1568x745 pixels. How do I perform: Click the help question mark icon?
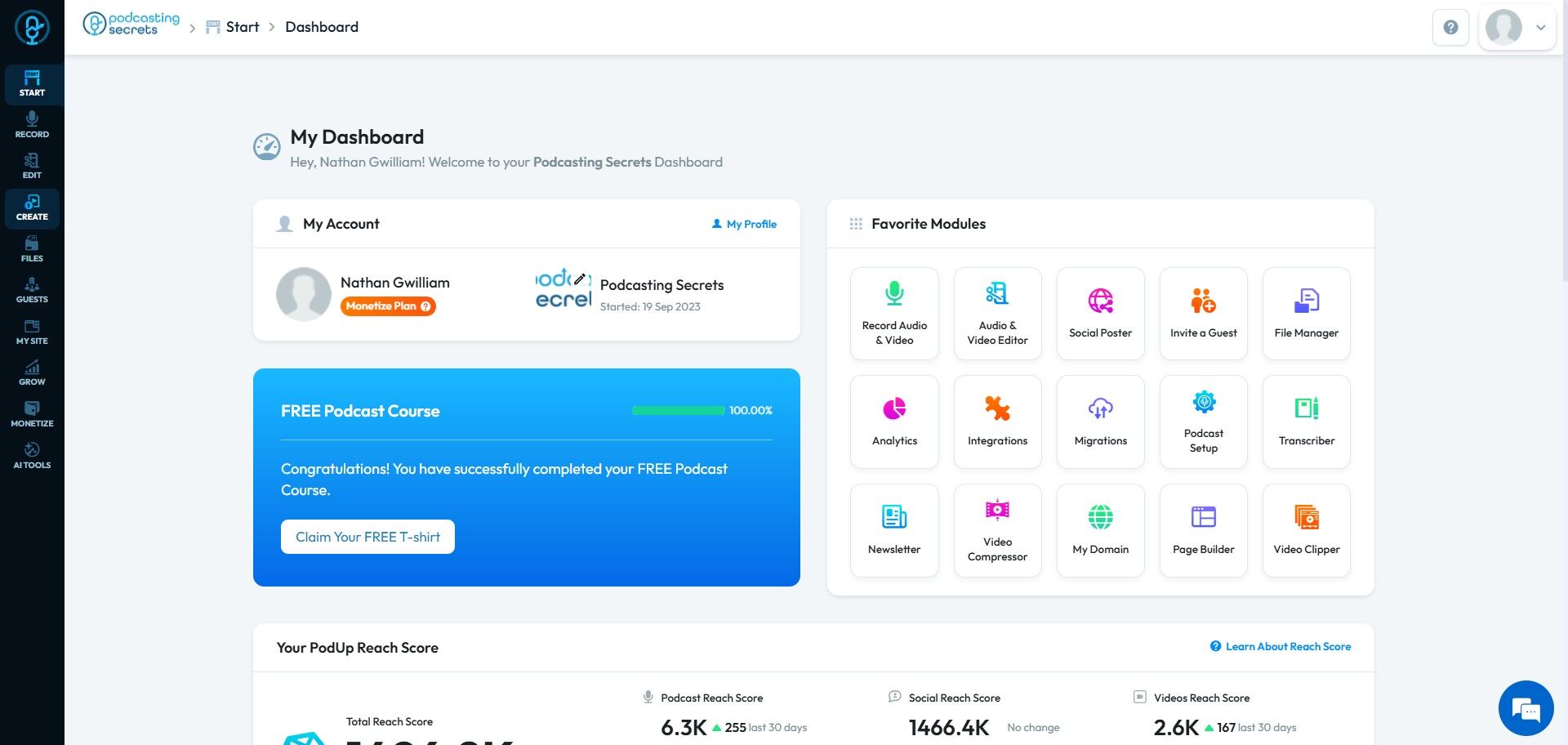tap(1450, 27)
